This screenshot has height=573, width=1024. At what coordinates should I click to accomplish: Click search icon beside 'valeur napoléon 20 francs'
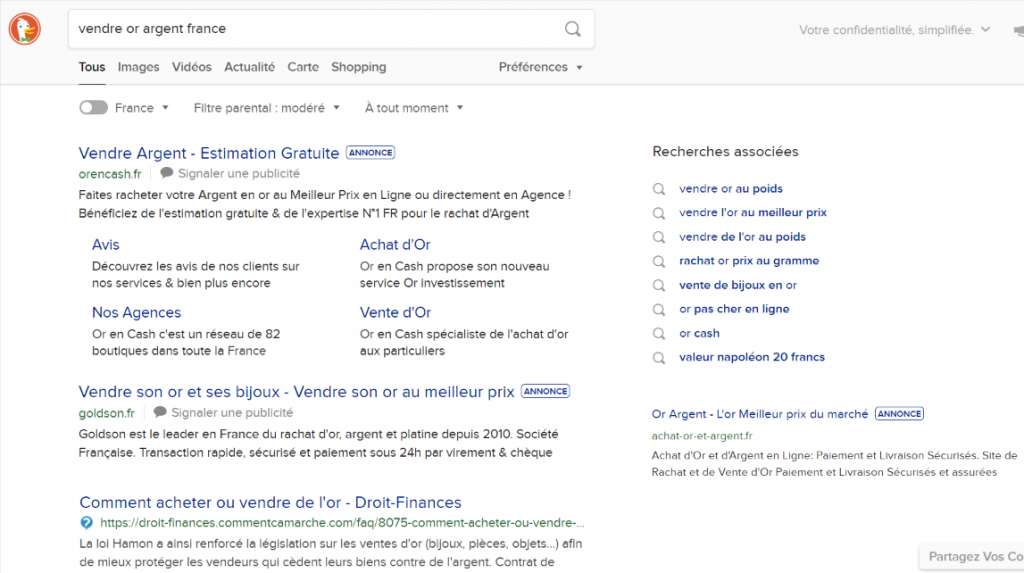coord(659,357)
